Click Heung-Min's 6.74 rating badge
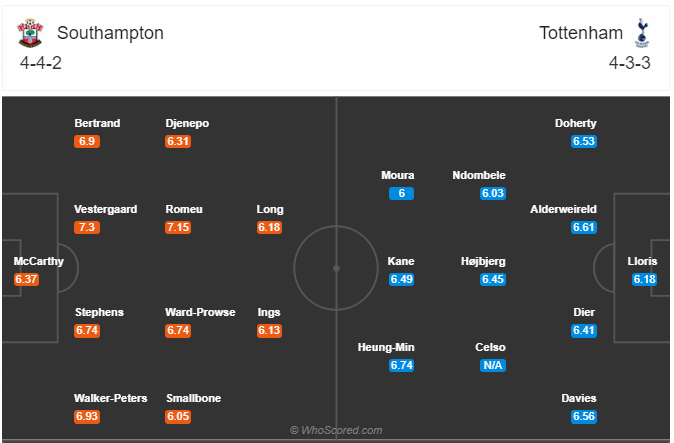 [x=401, y=365]
